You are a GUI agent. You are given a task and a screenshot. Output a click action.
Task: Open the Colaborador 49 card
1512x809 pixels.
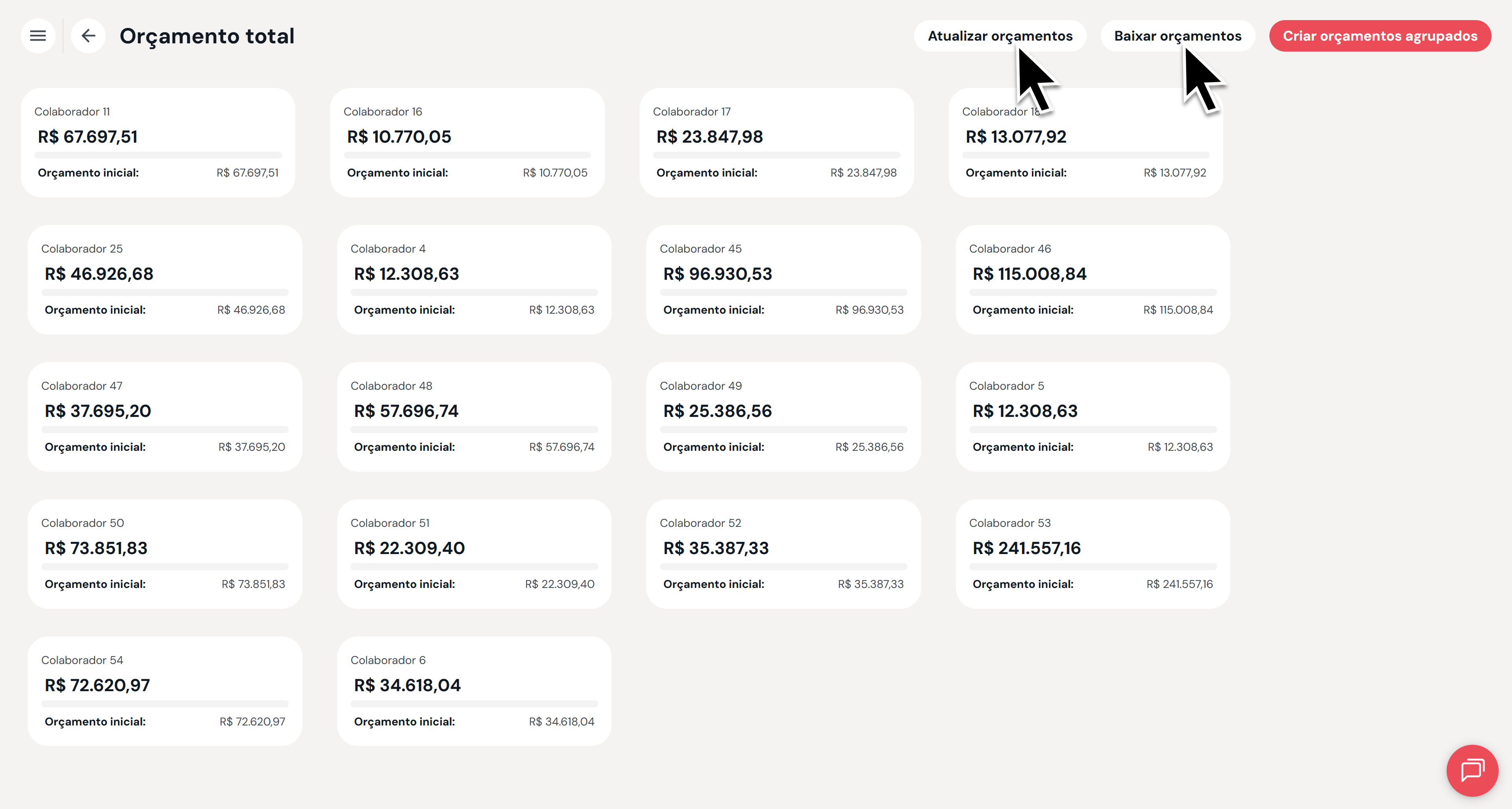tap(783, 416)
